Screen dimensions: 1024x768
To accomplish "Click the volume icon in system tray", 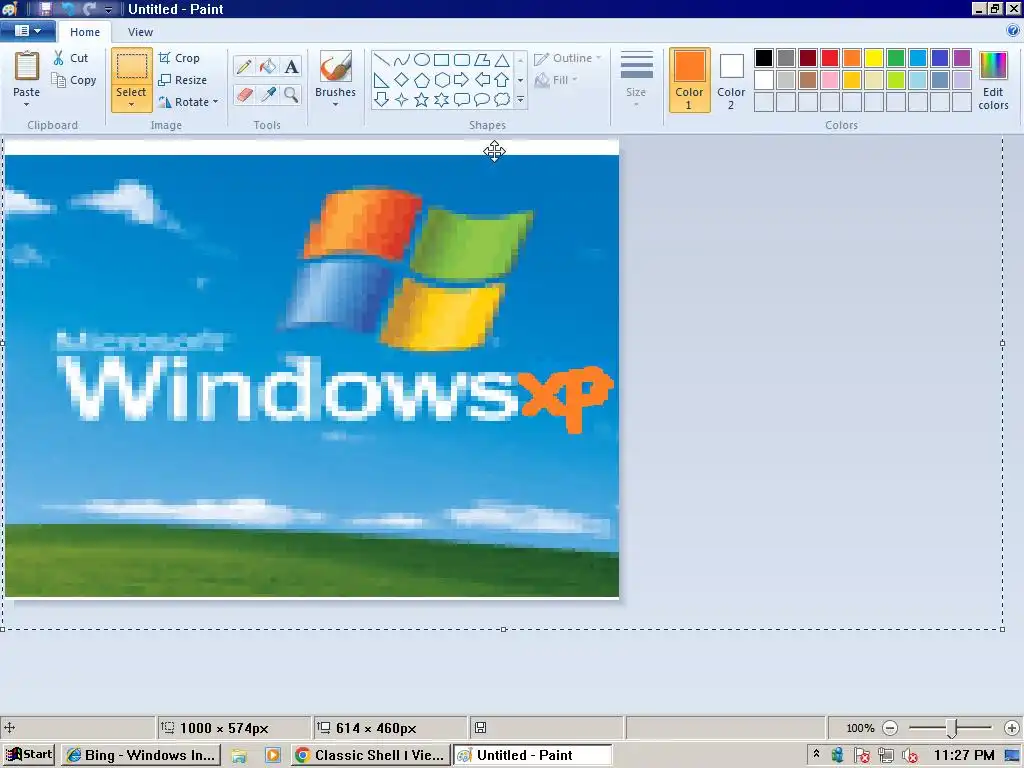I will (910, 756).
